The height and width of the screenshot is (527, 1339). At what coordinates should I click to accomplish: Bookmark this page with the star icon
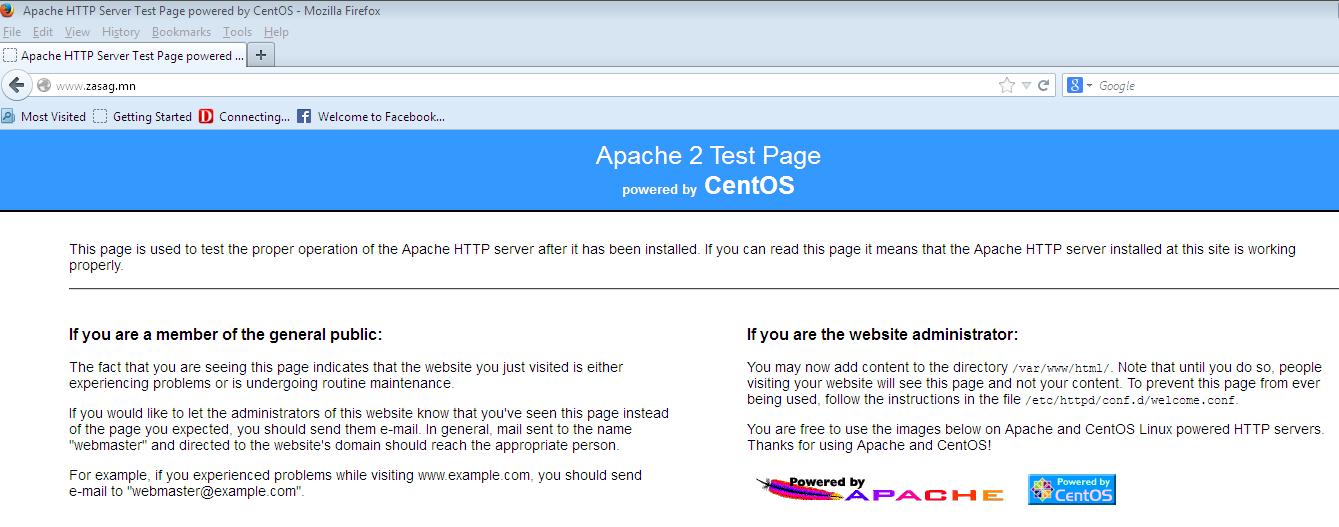click(x=1007, y=85)
